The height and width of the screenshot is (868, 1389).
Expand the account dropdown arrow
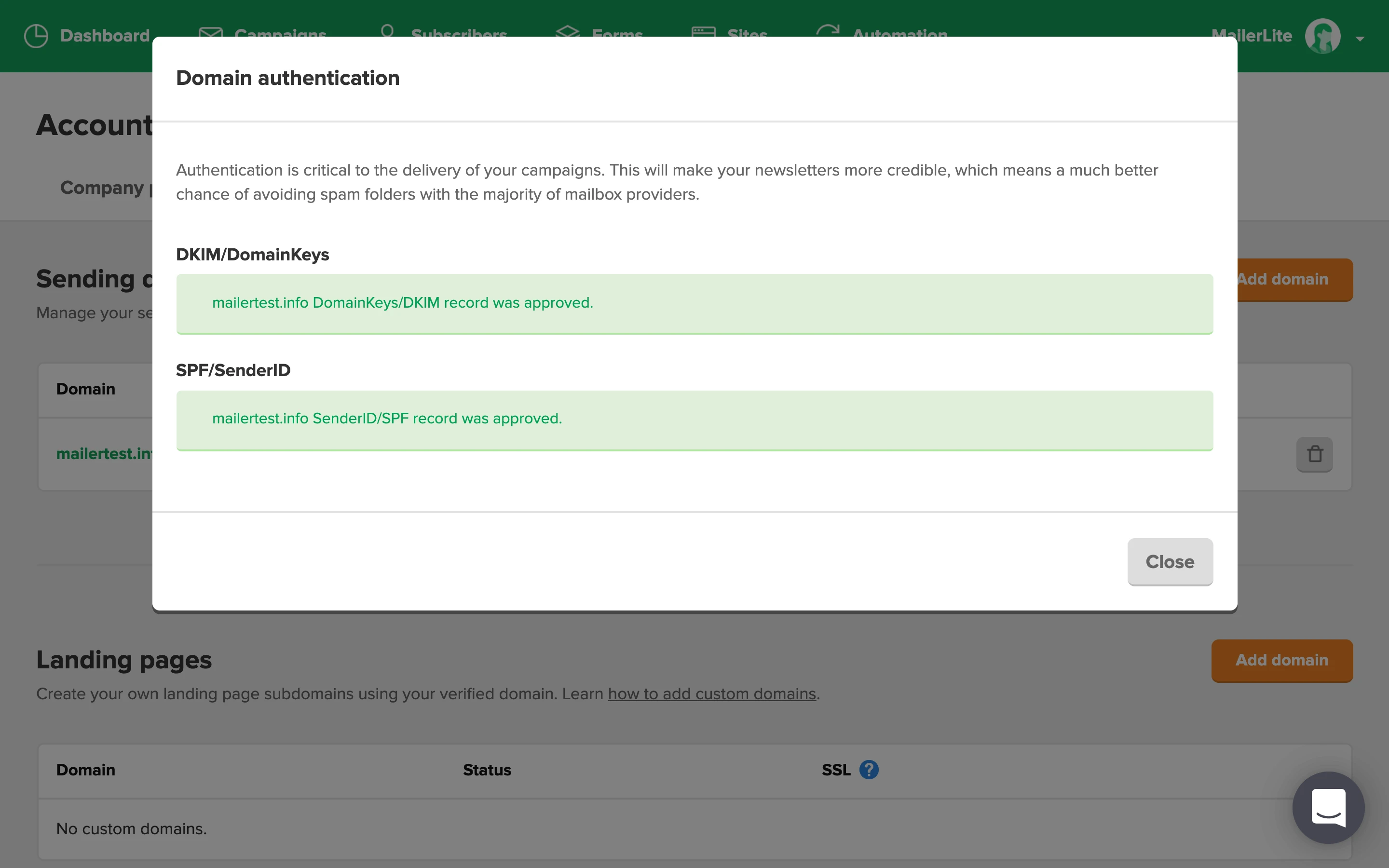pyautogui.click(x=1360, y=39)
